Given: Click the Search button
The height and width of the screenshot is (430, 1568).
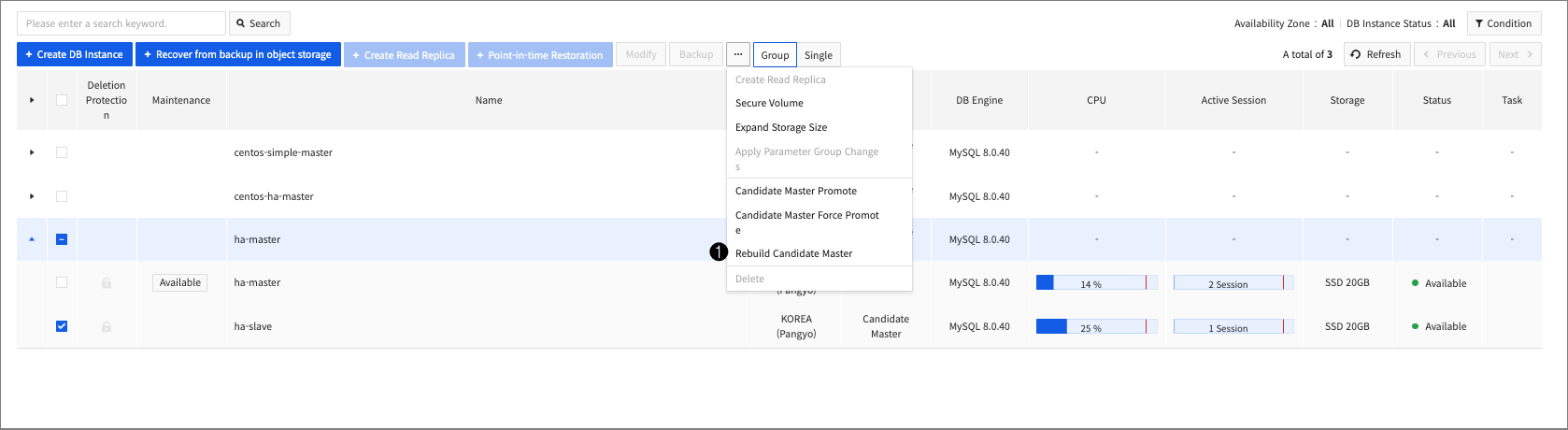Looking at the screenshot, I should (x=259, y=23).
